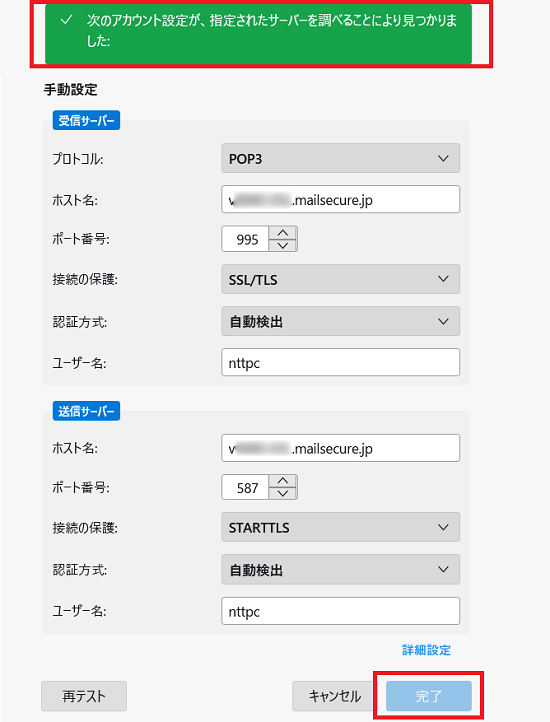The height and width of the screenshot is (722, 550).
Task: Click the 再テスト button
Action: [84, 696]
